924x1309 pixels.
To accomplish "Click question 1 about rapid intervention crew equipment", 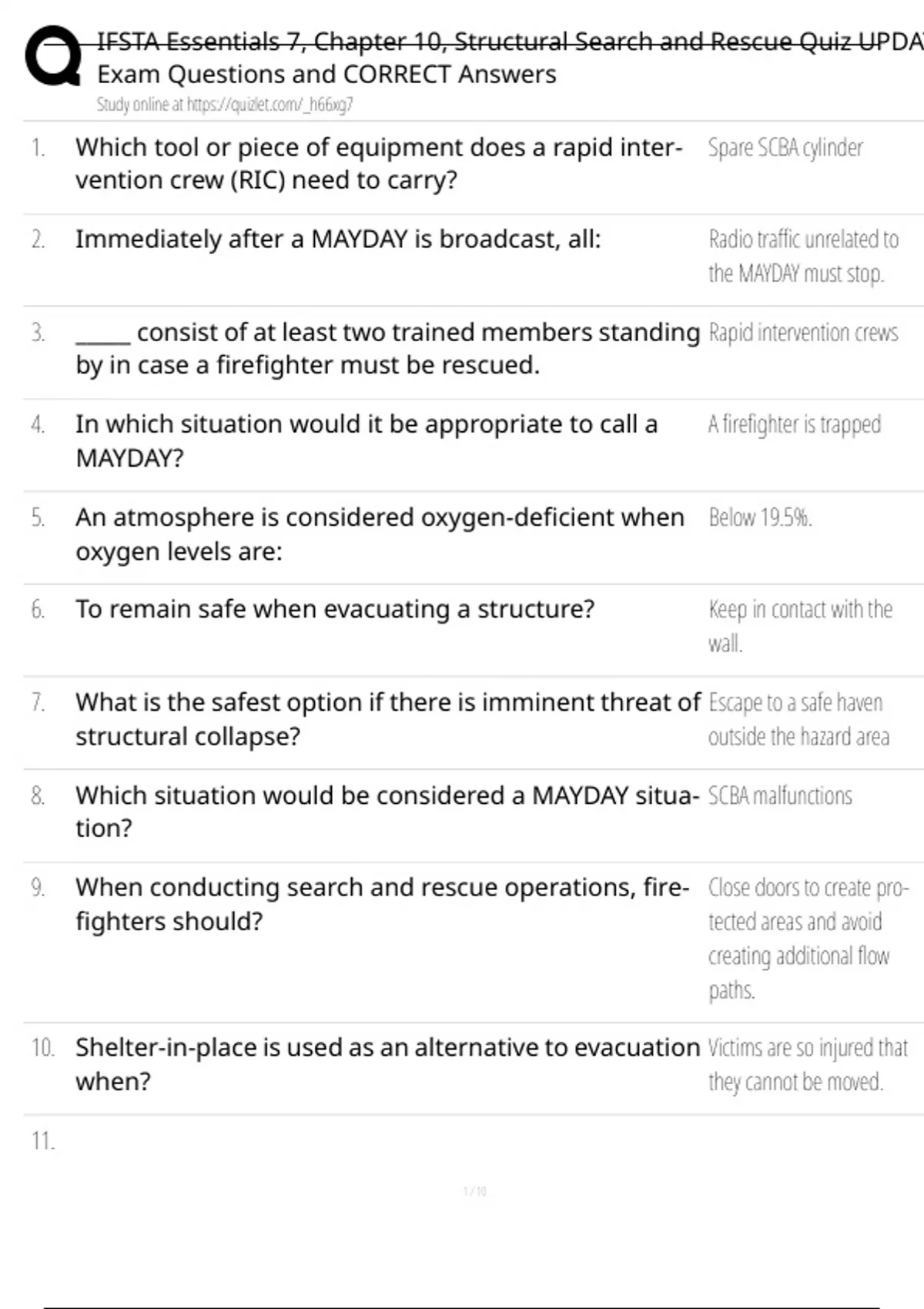I will [378, 163].
